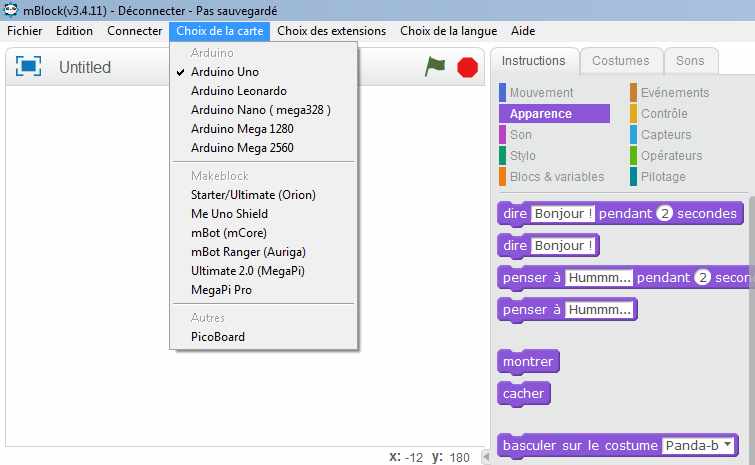Choose PicoBoard from Autres section

263,337
